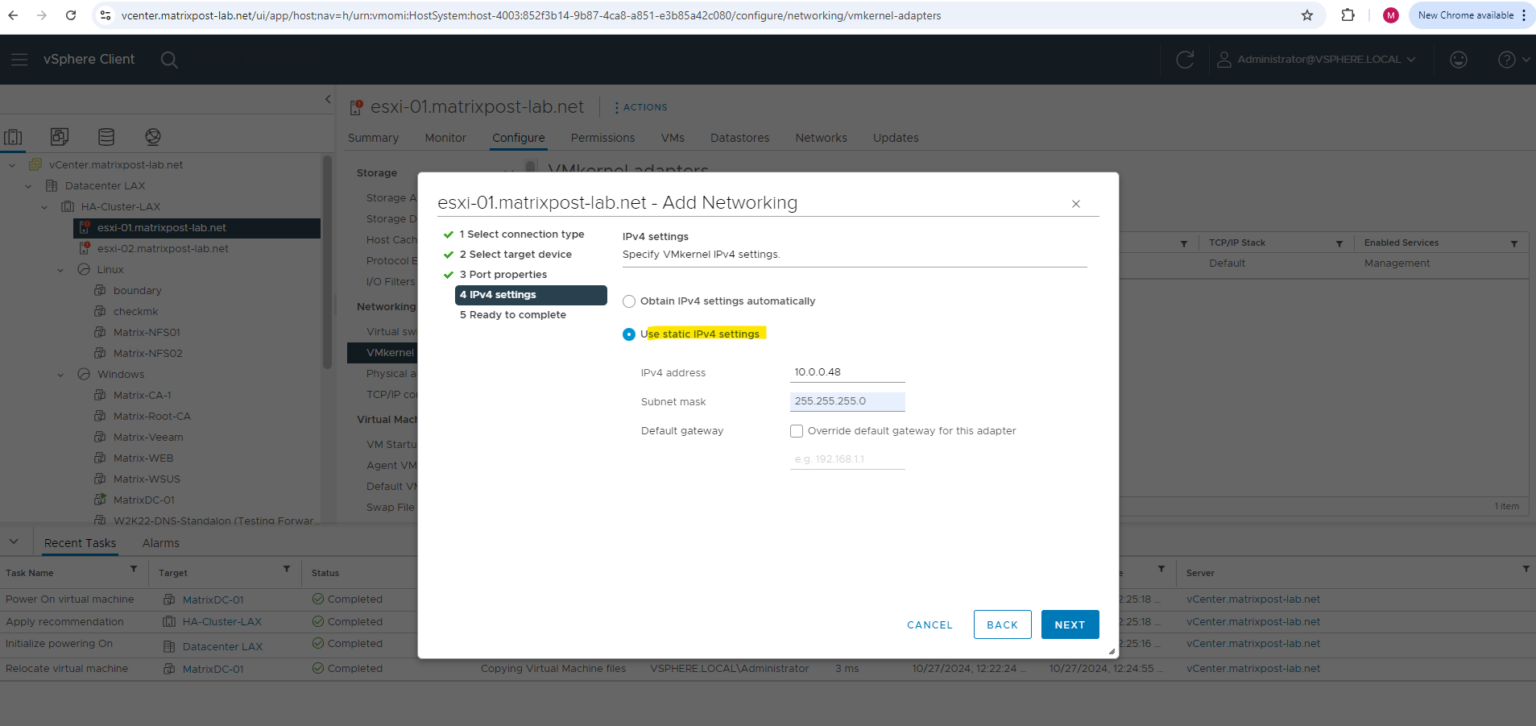Viewport: 1536px width, 726px height.
Task: Open the Storage inventory icon
Action: [106, 137]
